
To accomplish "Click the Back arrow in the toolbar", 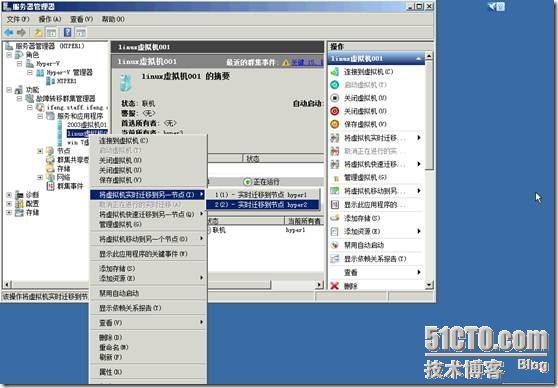I will tap(9, 33).
